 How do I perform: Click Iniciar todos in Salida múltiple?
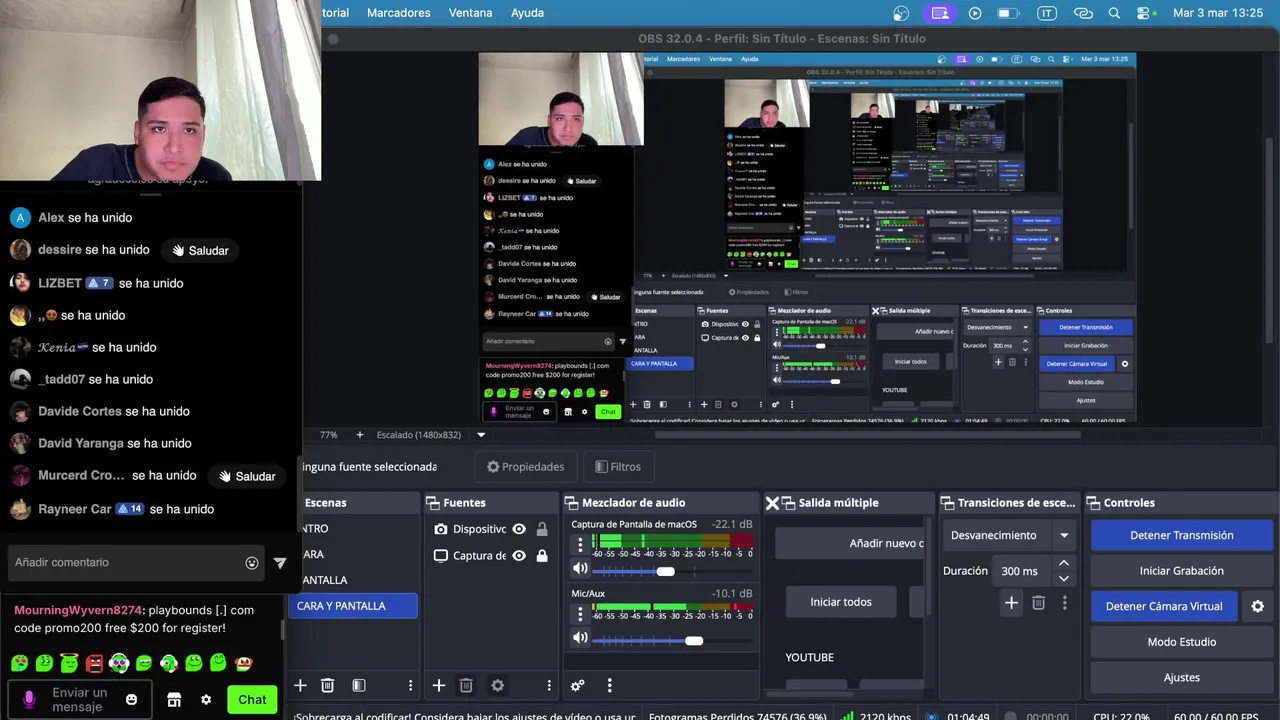(x=840, y=602)
